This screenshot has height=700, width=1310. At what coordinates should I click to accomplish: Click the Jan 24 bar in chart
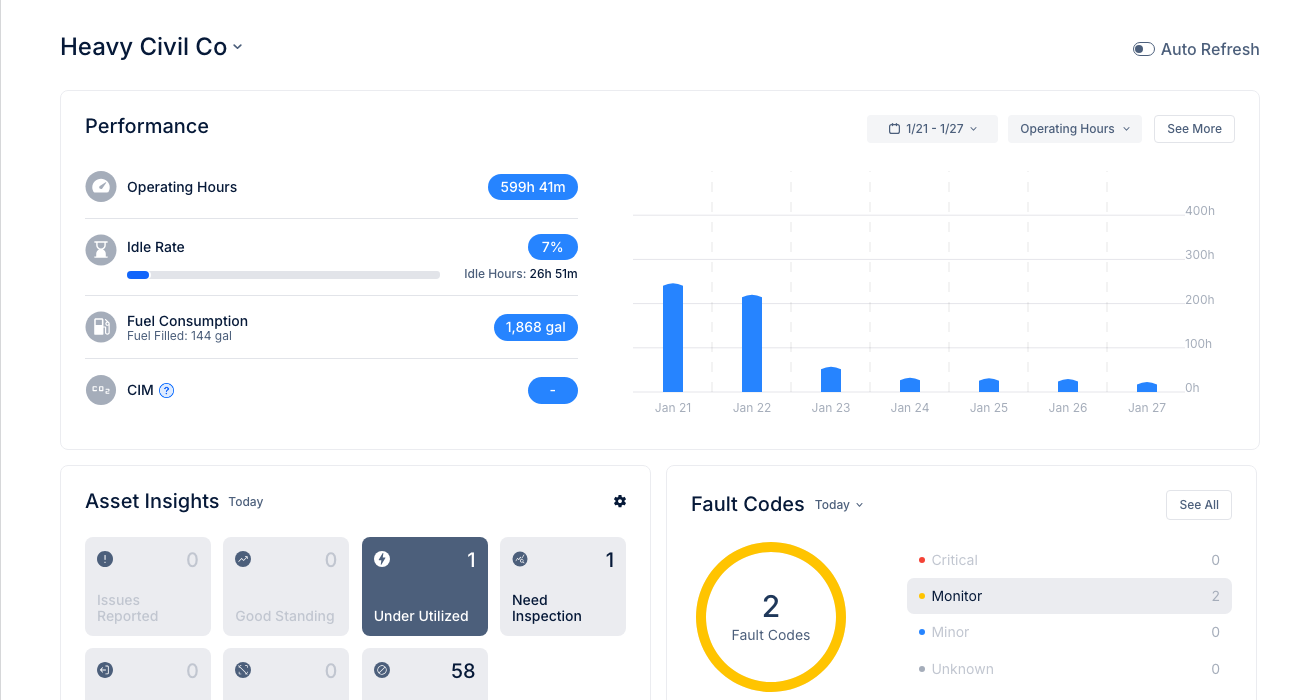pyautogui.click(x=910, y=385)
